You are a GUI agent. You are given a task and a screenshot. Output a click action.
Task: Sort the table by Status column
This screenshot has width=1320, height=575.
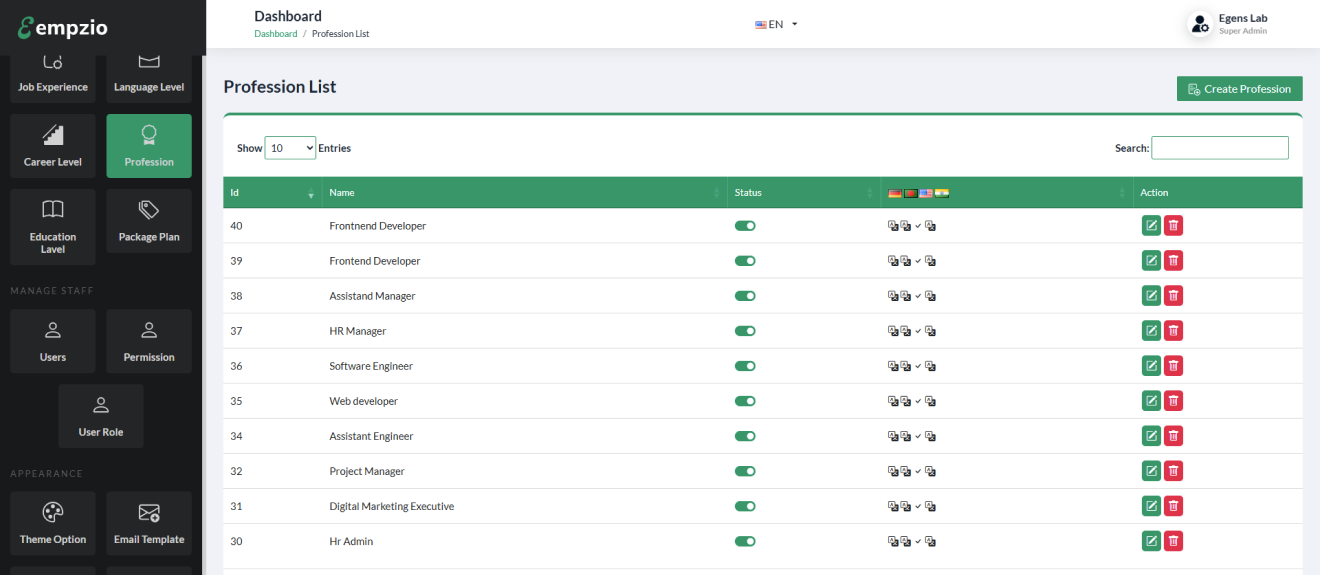(803, 192)
